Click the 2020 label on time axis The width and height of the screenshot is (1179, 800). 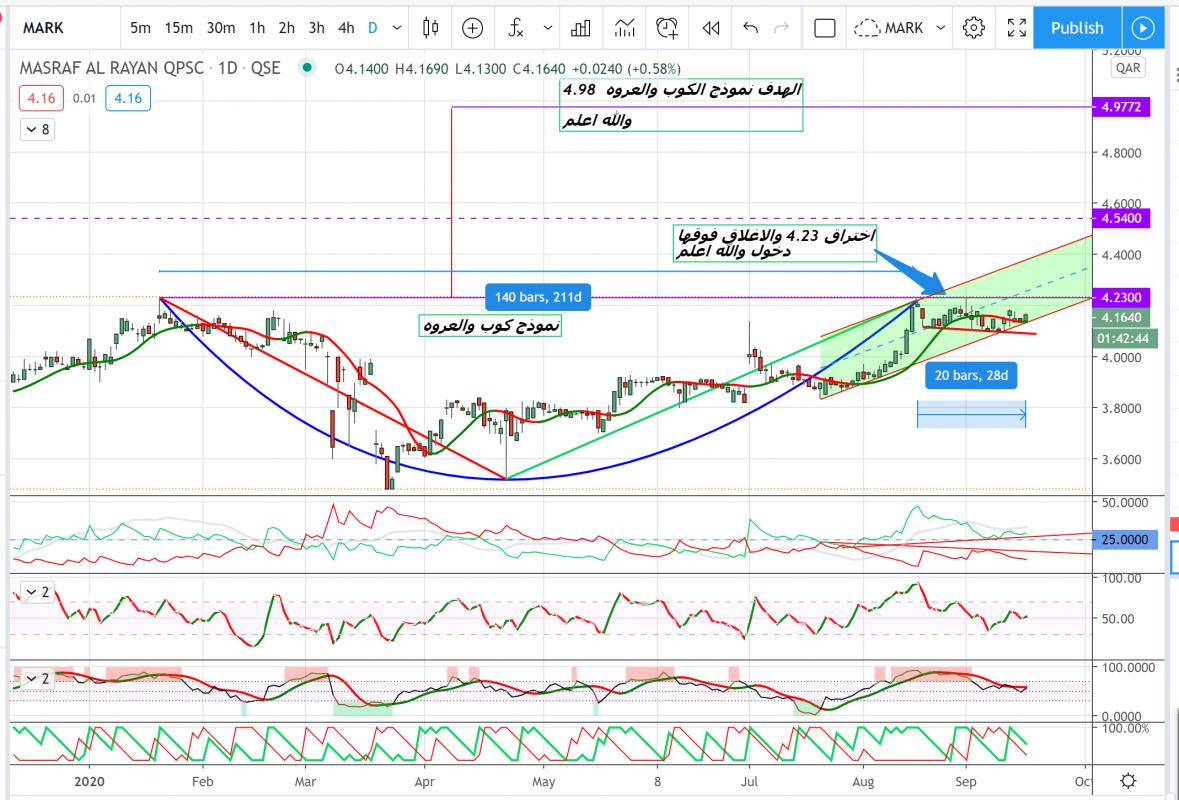pos(88,782)
